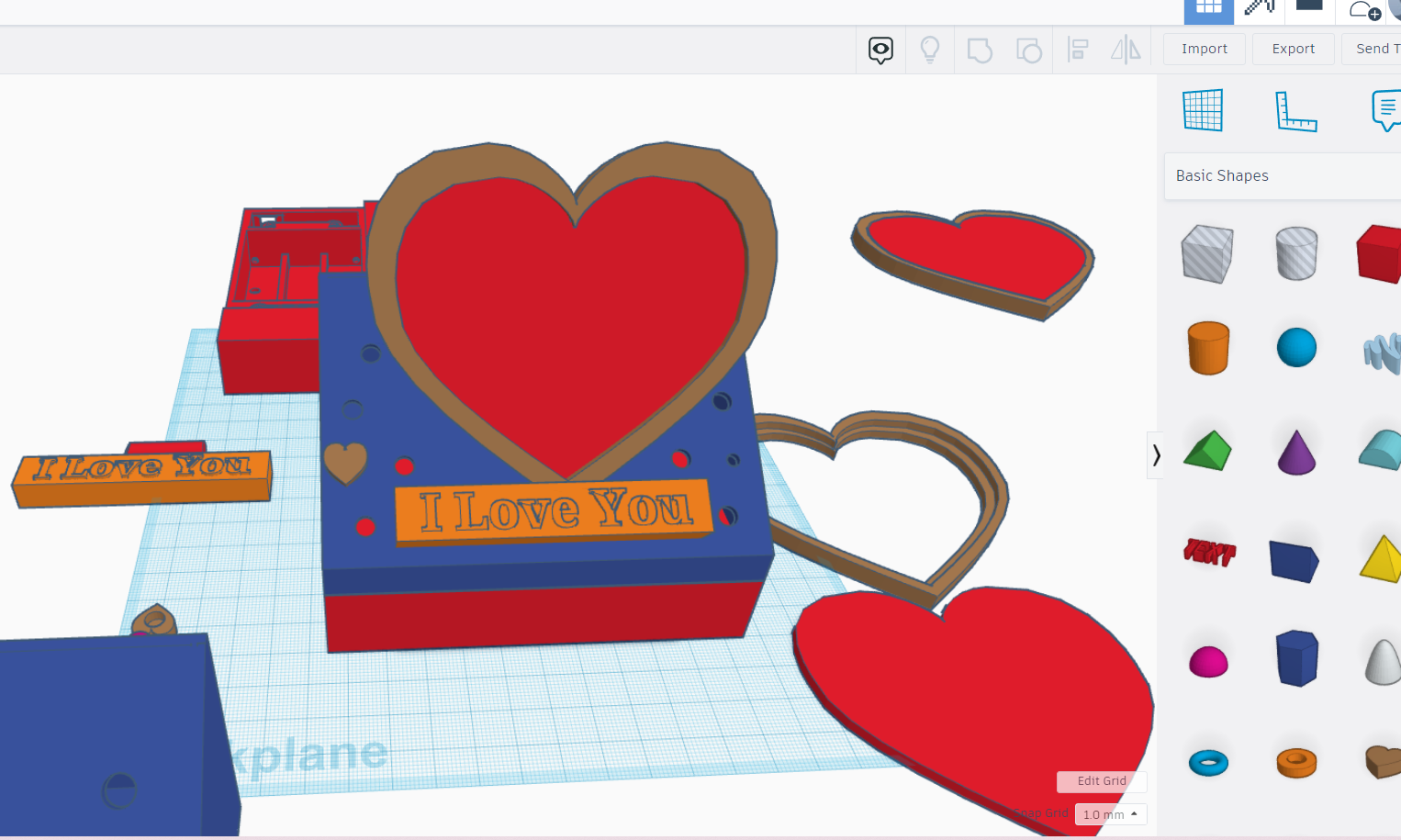Click the Ungroup shapes icon
This screenshot has height=840, width=1401.
tap(1029, 50)
